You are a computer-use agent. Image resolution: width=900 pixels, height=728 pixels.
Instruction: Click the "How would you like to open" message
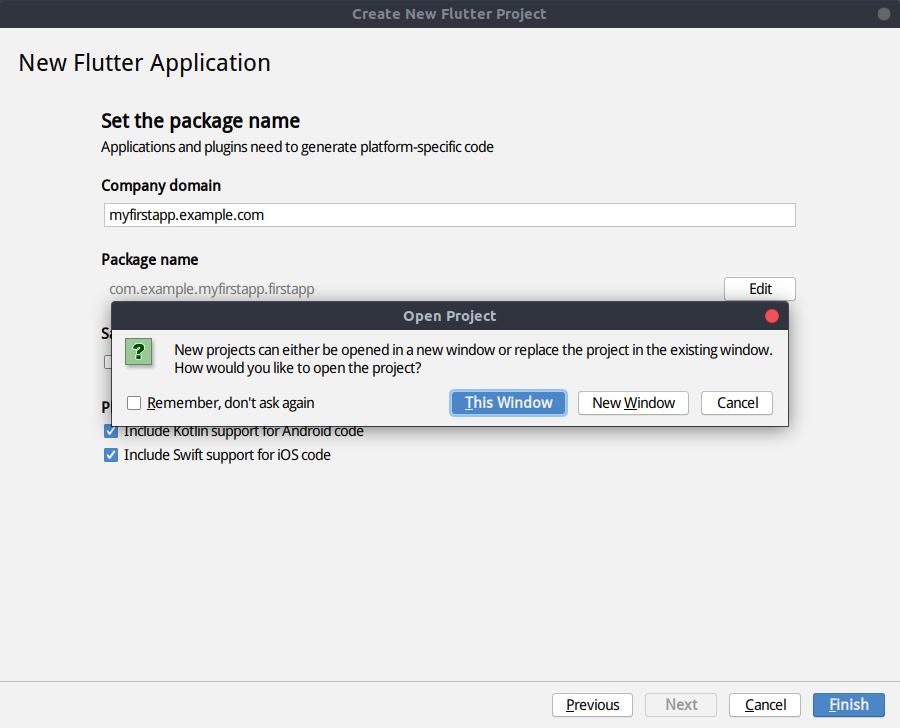tap(297, 368)
